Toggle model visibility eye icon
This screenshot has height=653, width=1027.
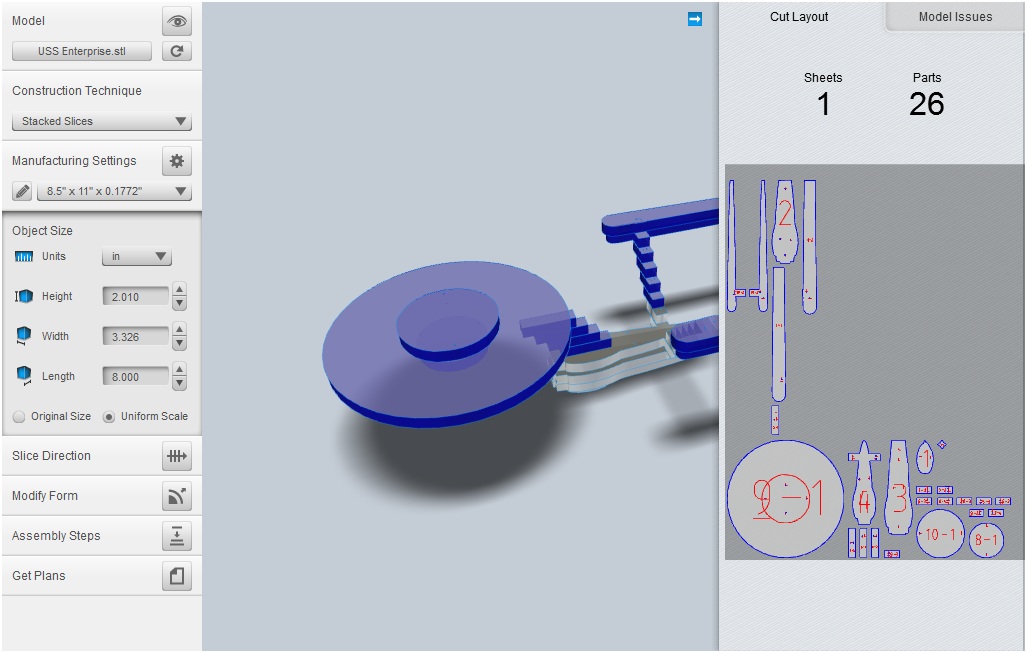pyautogui.click(x=177, y=21)
